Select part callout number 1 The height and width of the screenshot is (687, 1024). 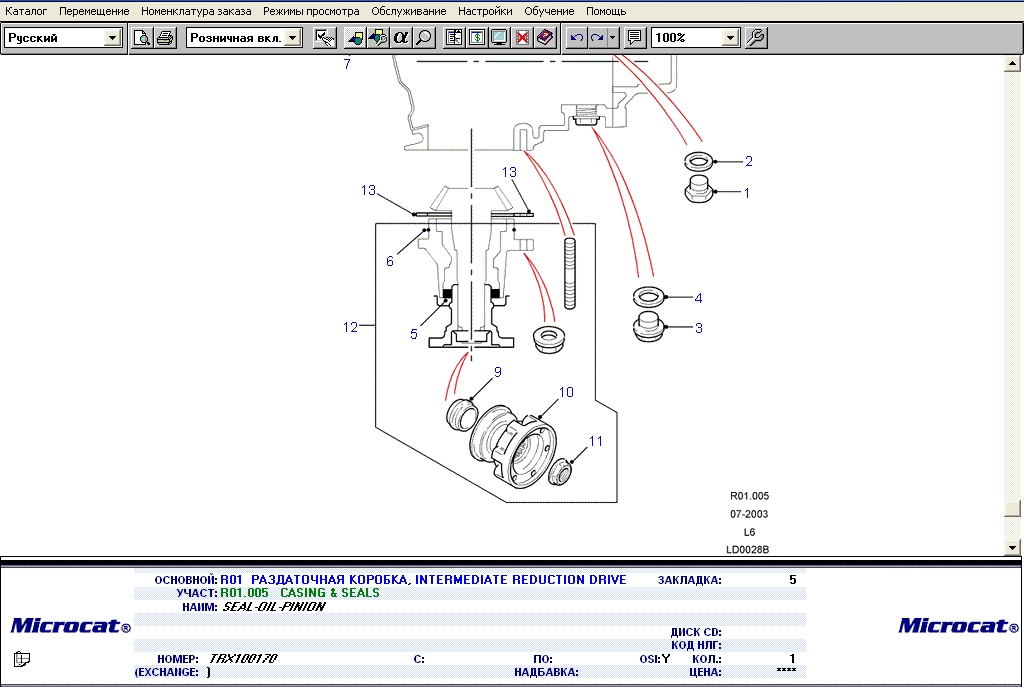click(746, 193)
